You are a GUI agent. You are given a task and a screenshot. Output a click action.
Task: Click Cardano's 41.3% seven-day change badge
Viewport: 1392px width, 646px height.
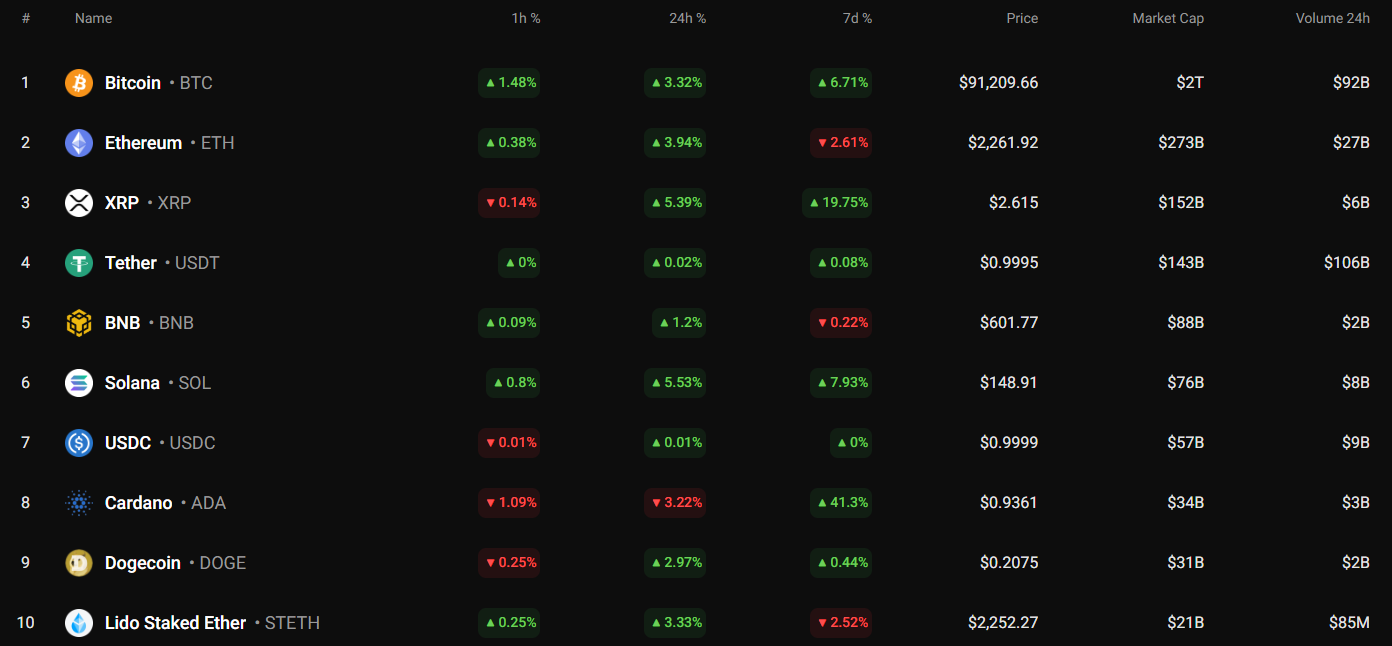point(841,503)
